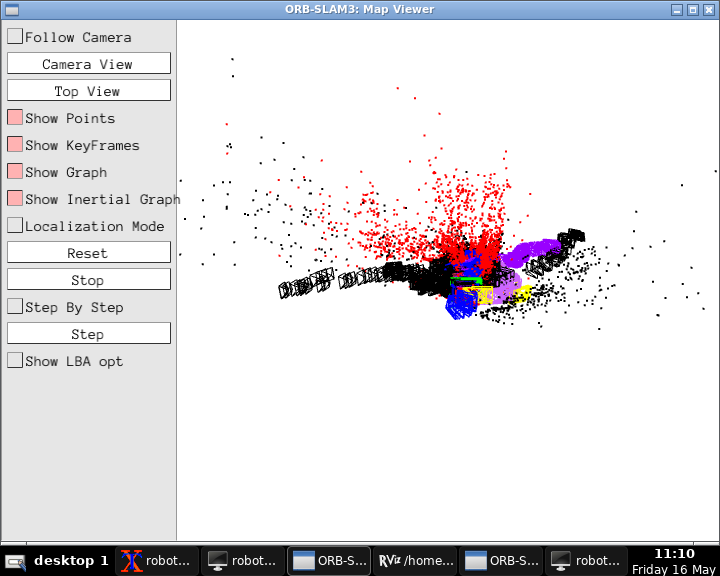Click the Reset button
Screen dimensions: 720x576
point(89,253)
